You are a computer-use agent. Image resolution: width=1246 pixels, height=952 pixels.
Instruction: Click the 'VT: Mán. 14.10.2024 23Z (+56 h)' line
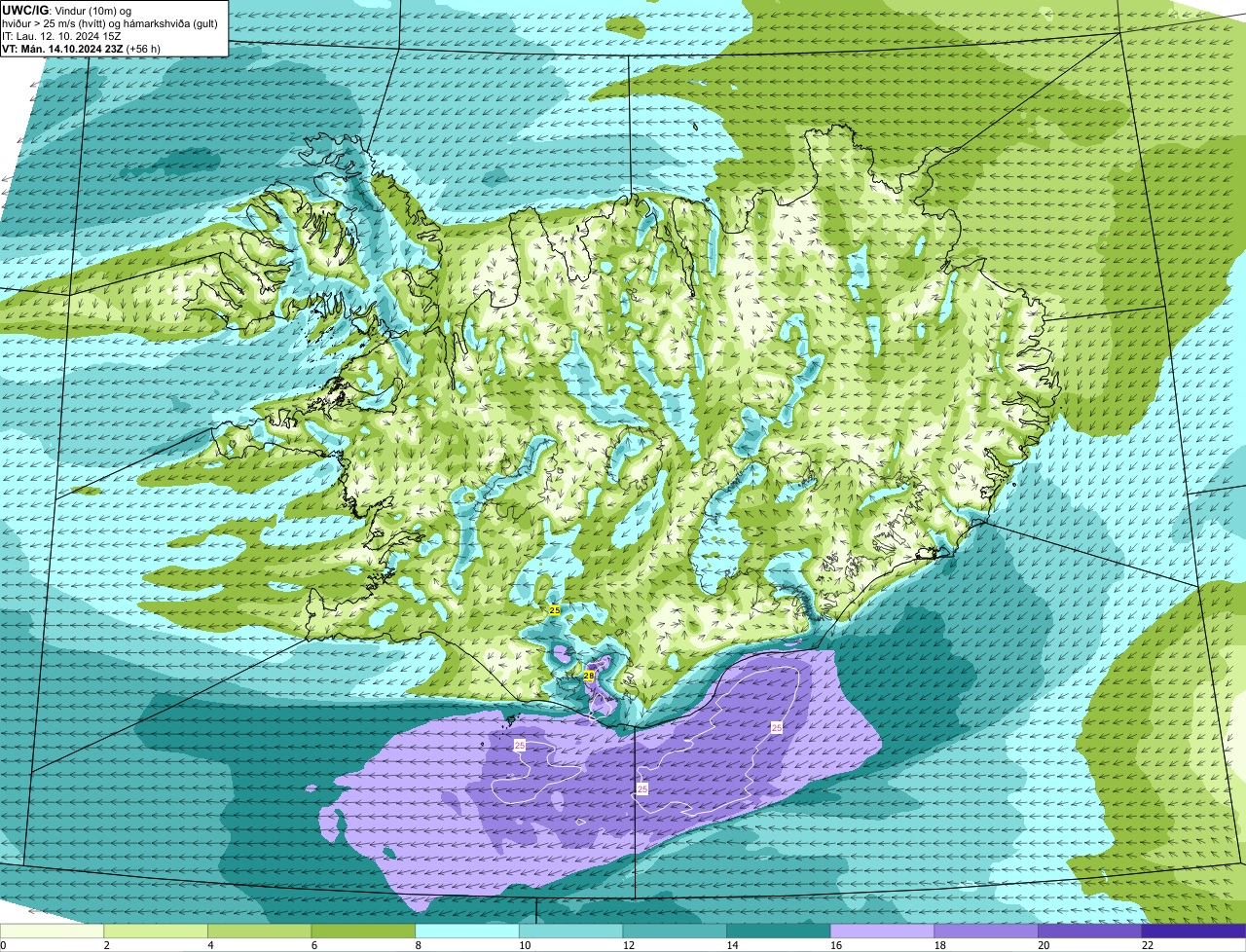tap(82, 49)
